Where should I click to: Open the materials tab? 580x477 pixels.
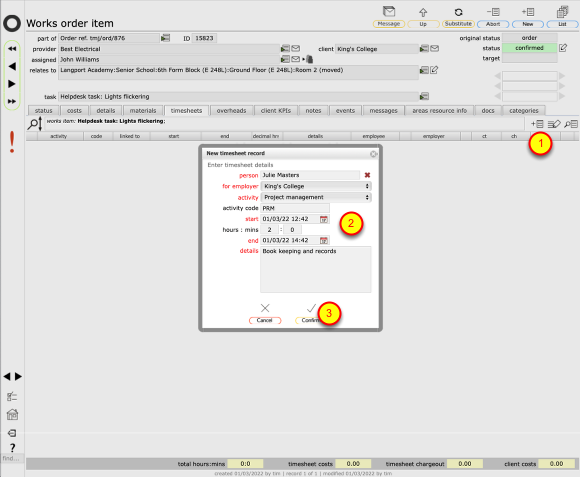click(143, 111)
